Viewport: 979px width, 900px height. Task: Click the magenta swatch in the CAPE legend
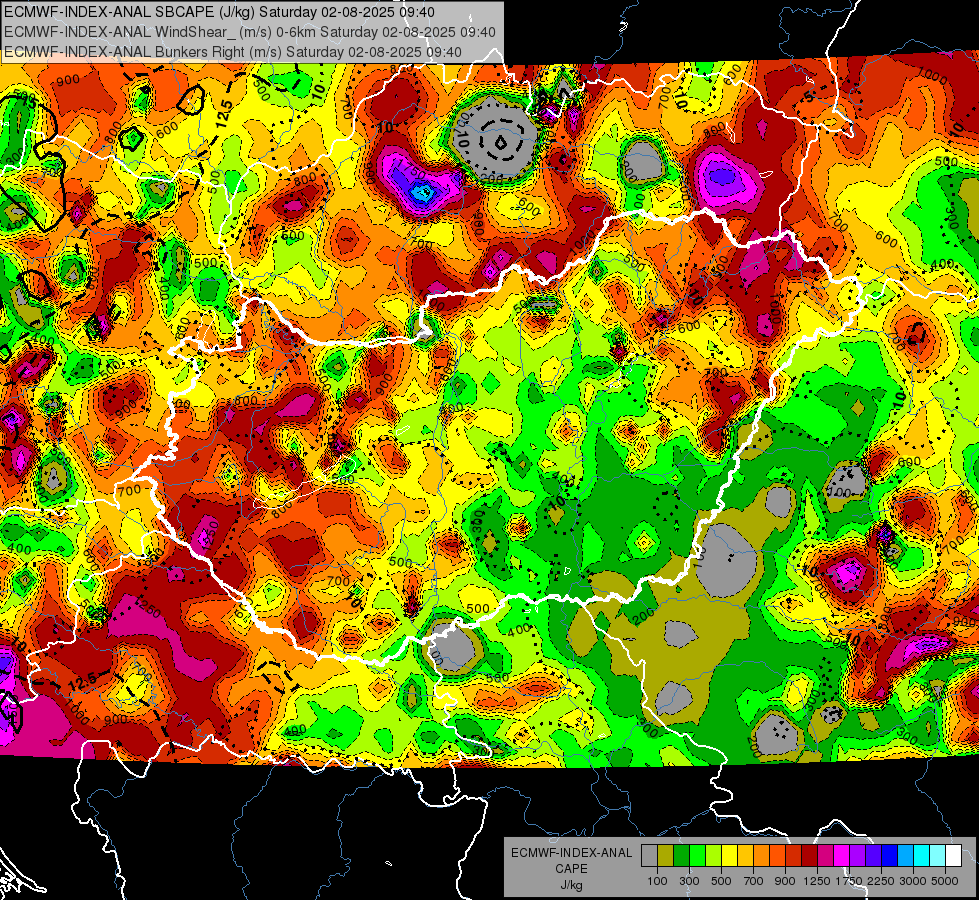[842, 856]
